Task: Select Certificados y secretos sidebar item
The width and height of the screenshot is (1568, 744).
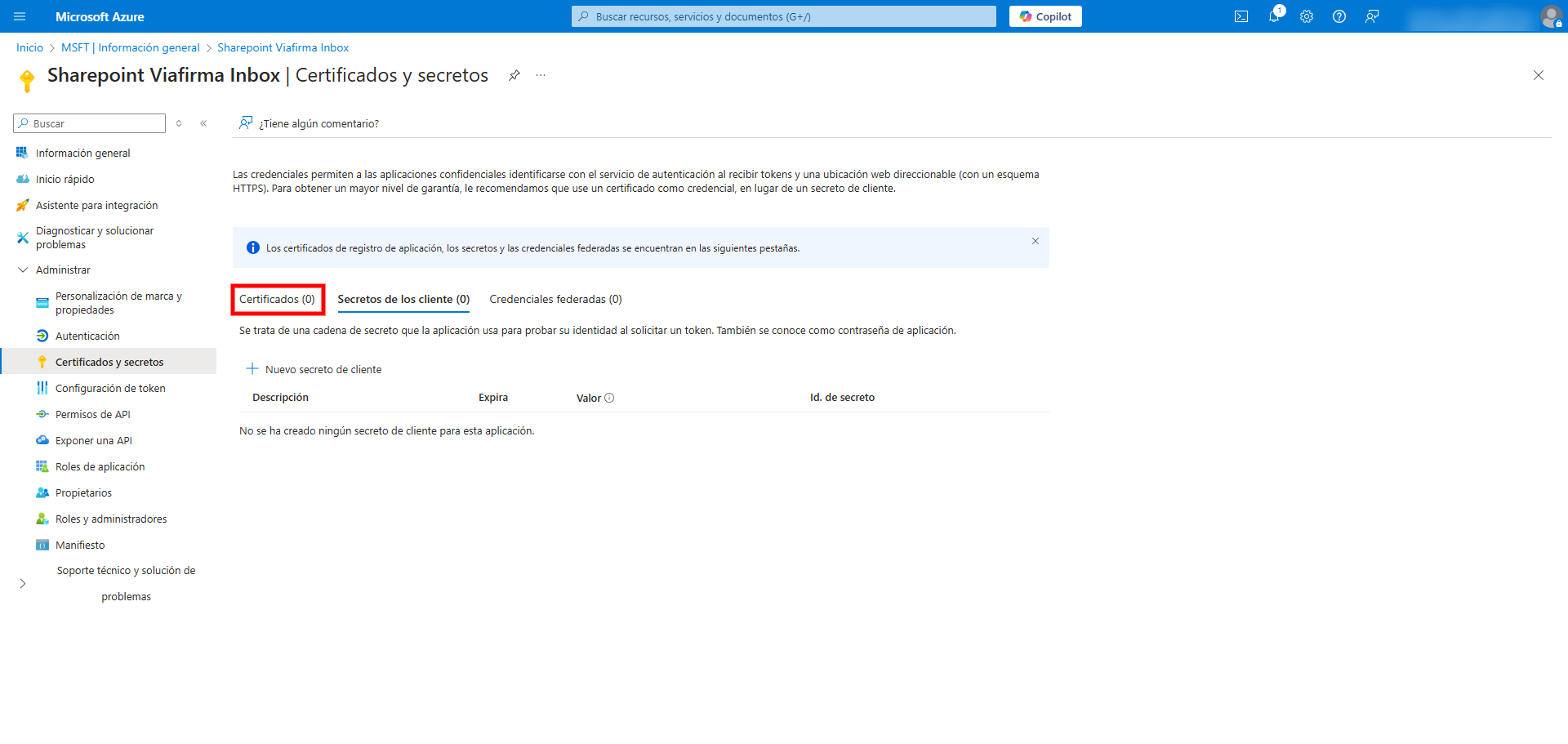Action: pos(109,362)
